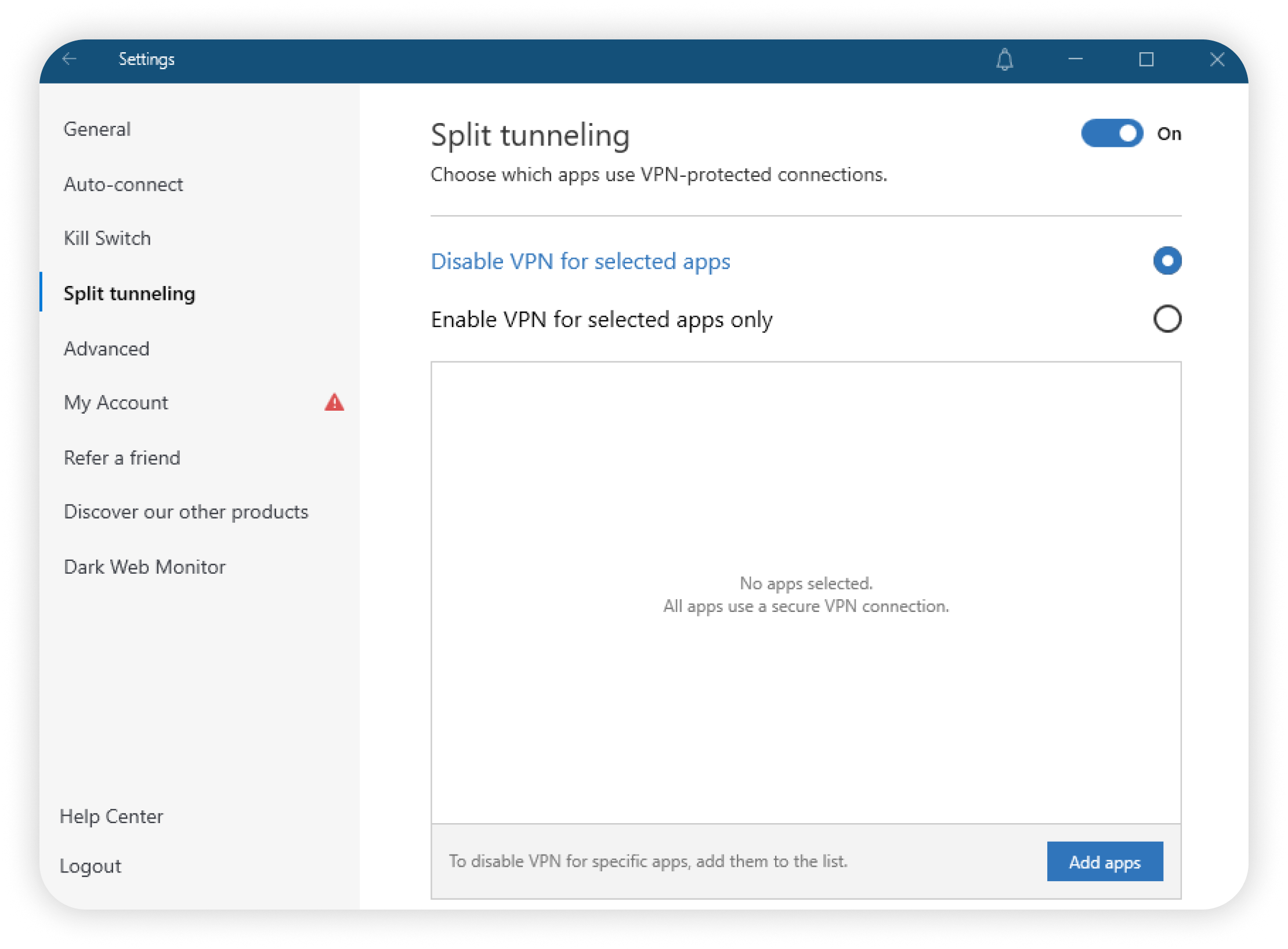Select Disable VPN for selected apps radio
Image resolution: width=1288 pixels, height=949 pixels.
(1167, 261)
